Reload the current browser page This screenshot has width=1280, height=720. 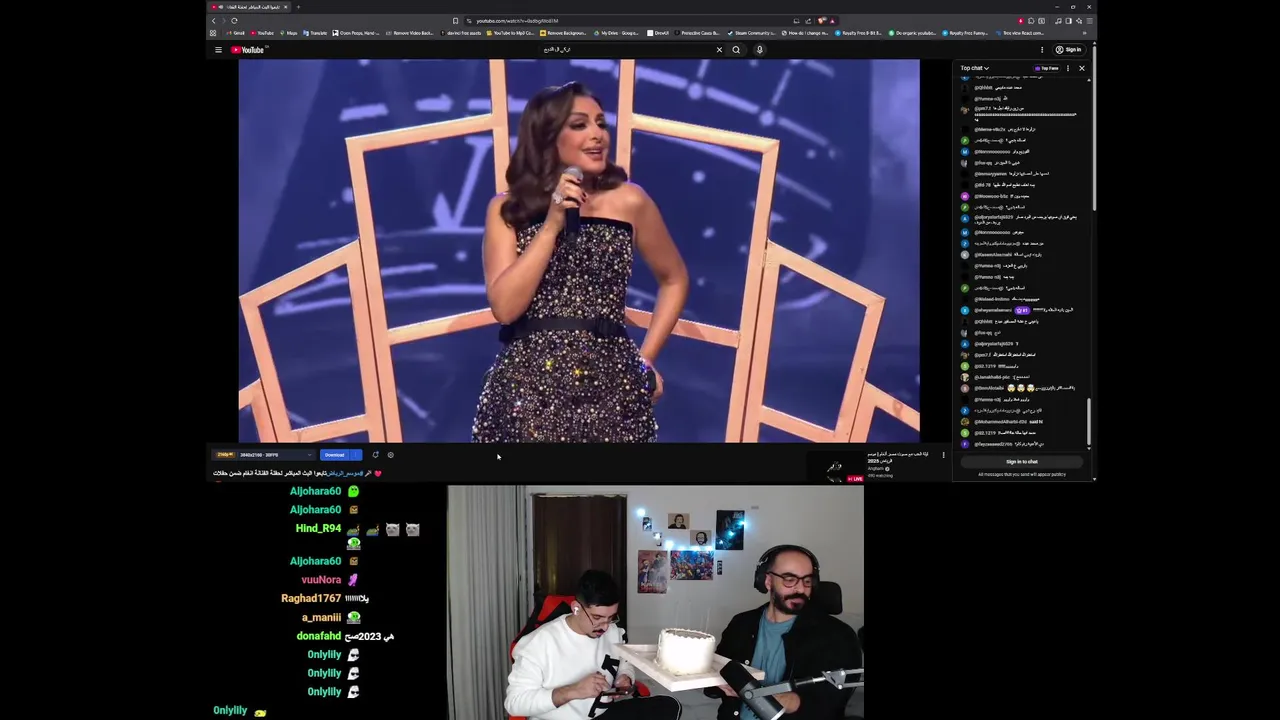pyautogui.click(x=234, y=21)
